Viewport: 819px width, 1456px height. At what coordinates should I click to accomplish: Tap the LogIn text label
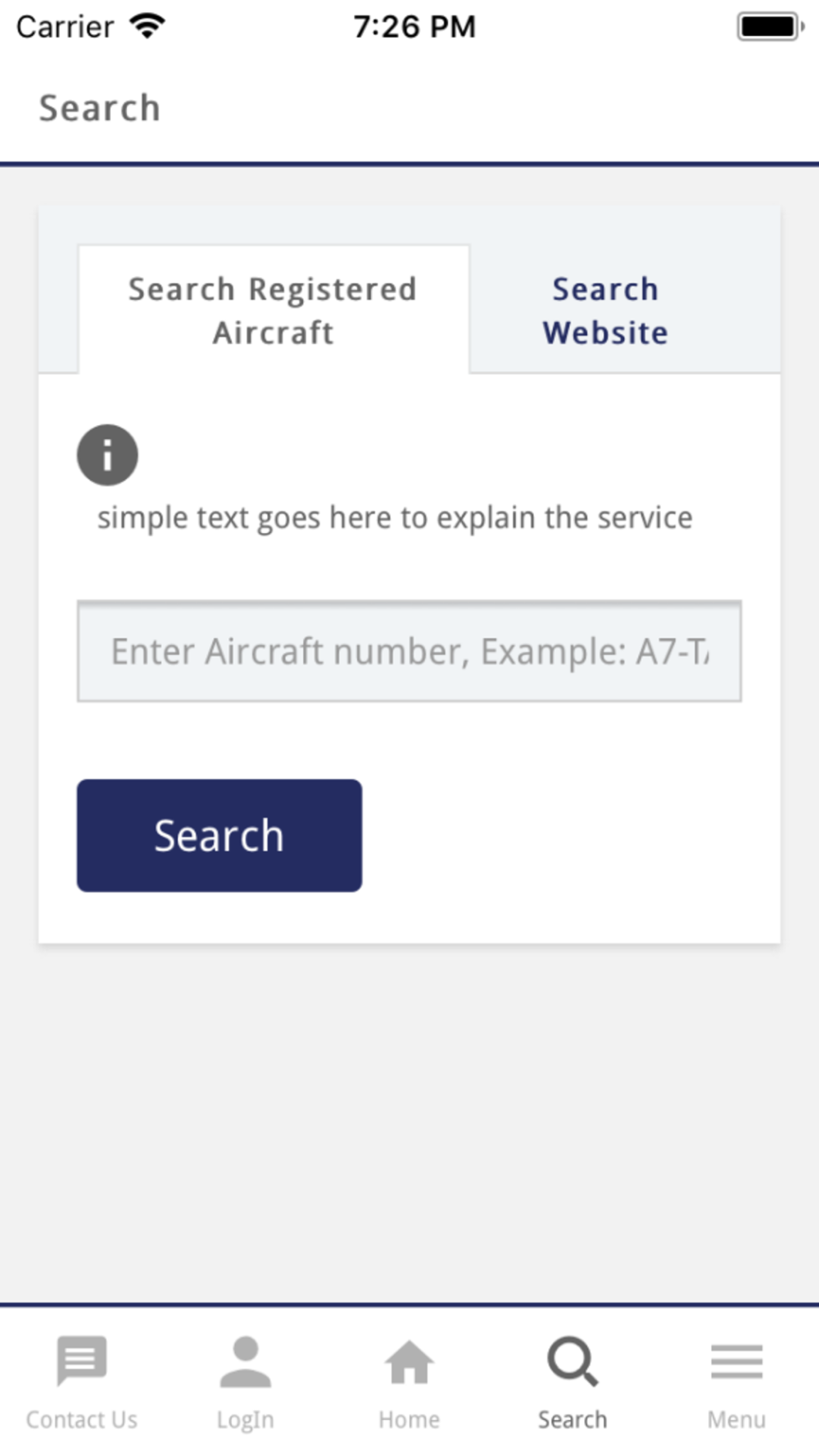[x=245, y=1420]
